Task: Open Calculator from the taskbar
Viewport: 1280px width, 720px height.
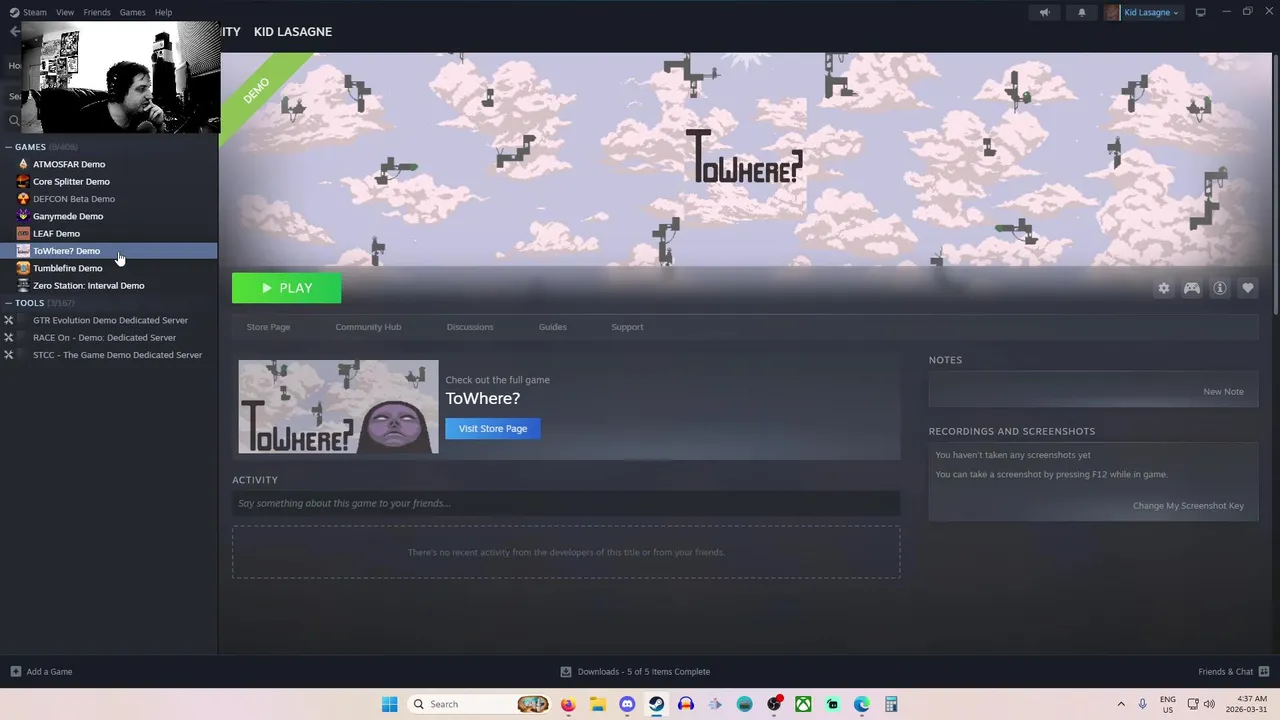Action: pyautogui.click(x=891, y=704)
